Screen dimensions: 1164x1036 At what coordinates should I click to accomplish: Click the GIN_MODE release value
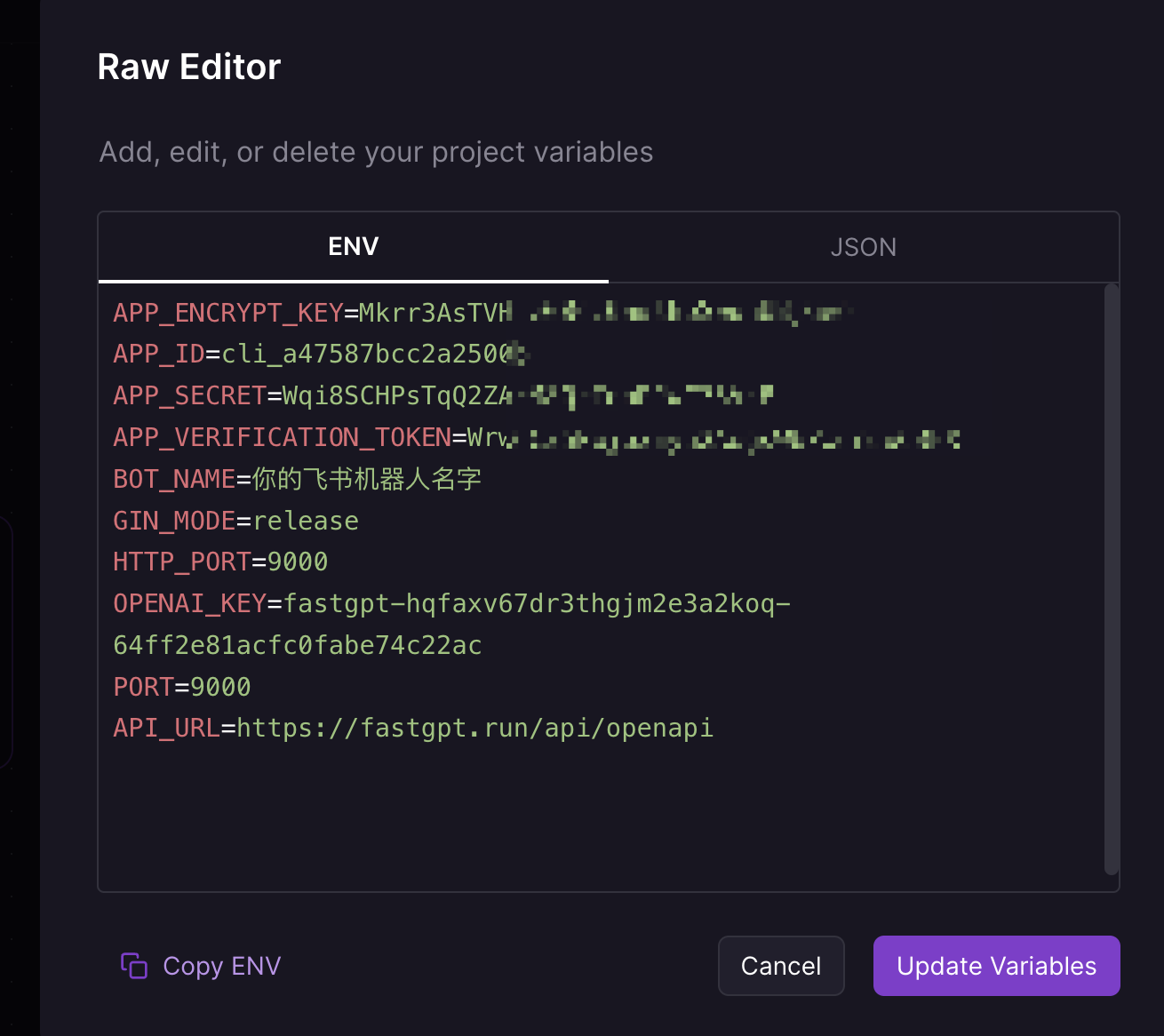tap(306, 521)
